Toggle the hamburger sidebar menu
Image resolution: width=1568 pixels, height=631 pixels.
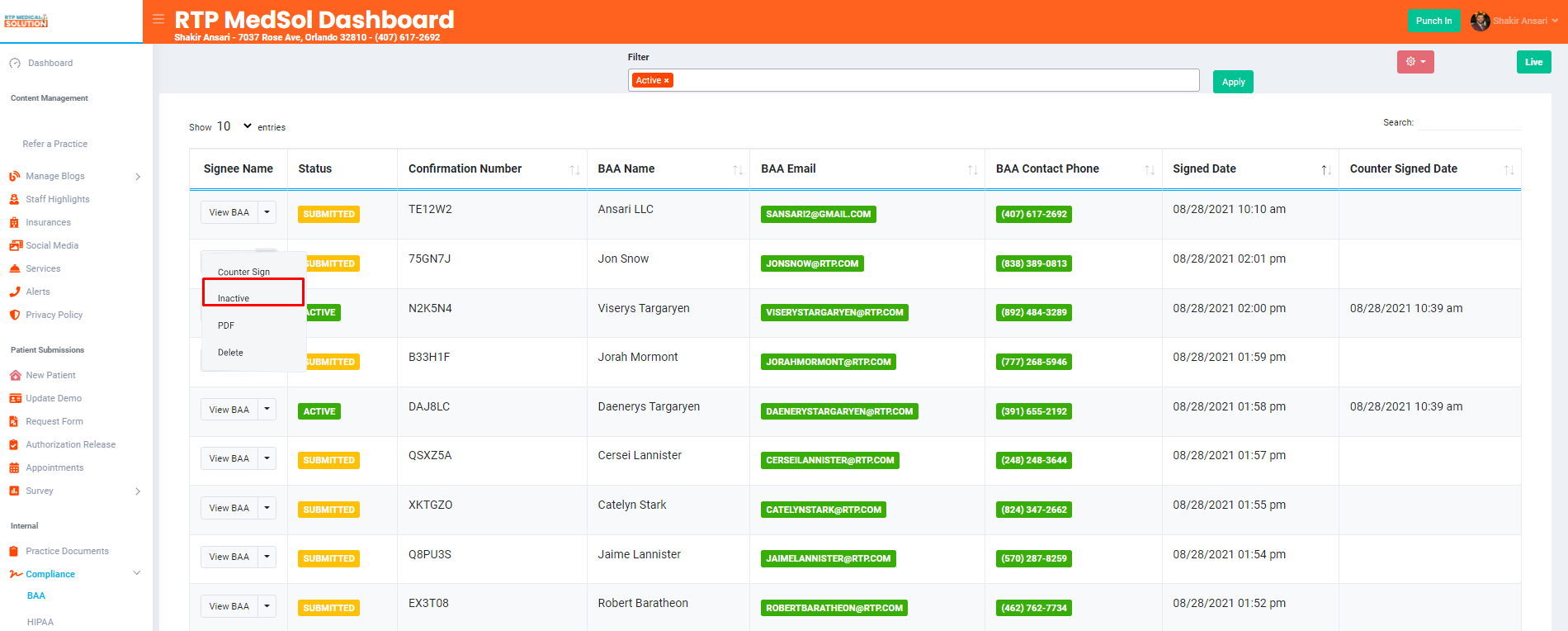pos(158,19)
